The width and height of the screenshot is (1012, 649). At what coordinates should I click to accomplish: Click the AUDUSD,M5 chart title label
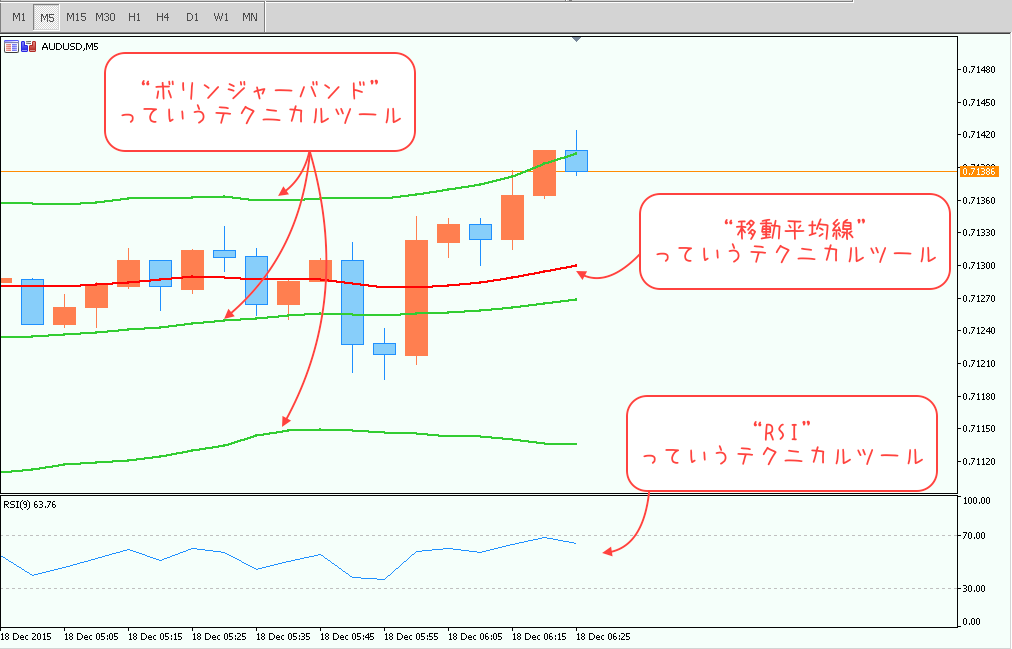[x=70, y=44]
